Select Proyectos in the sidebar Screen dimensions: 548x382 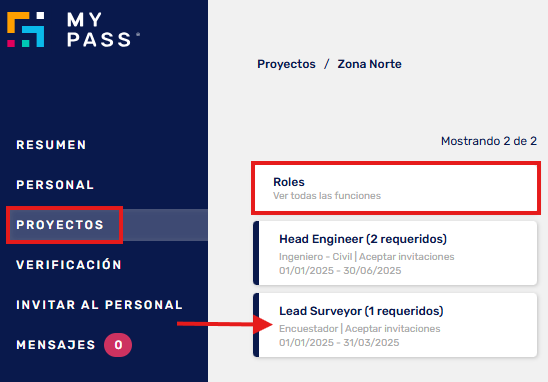point(60,225)
